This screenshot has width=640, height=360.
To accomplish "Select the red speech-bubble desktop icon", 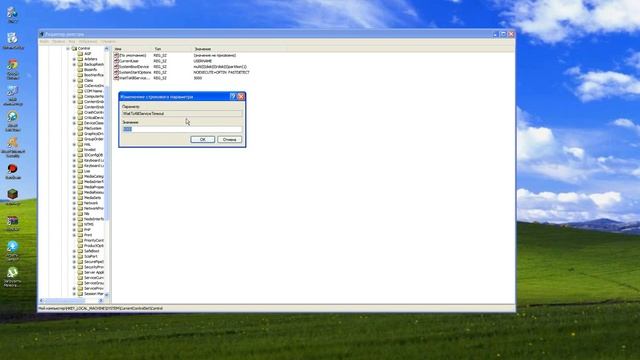I will pos(13,169).
